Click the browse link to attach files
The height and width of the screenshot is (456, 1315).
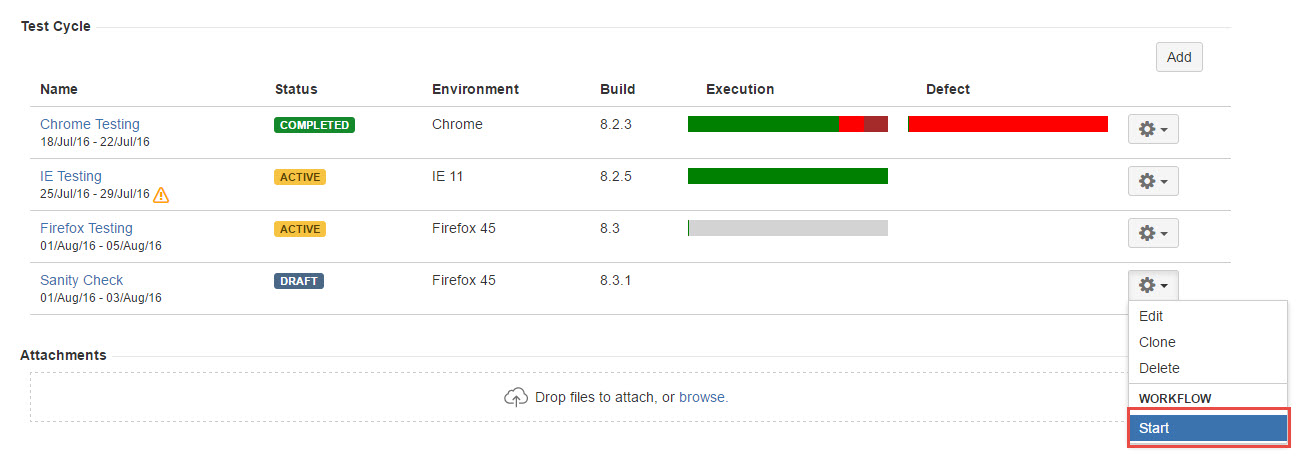click(702, 397)
